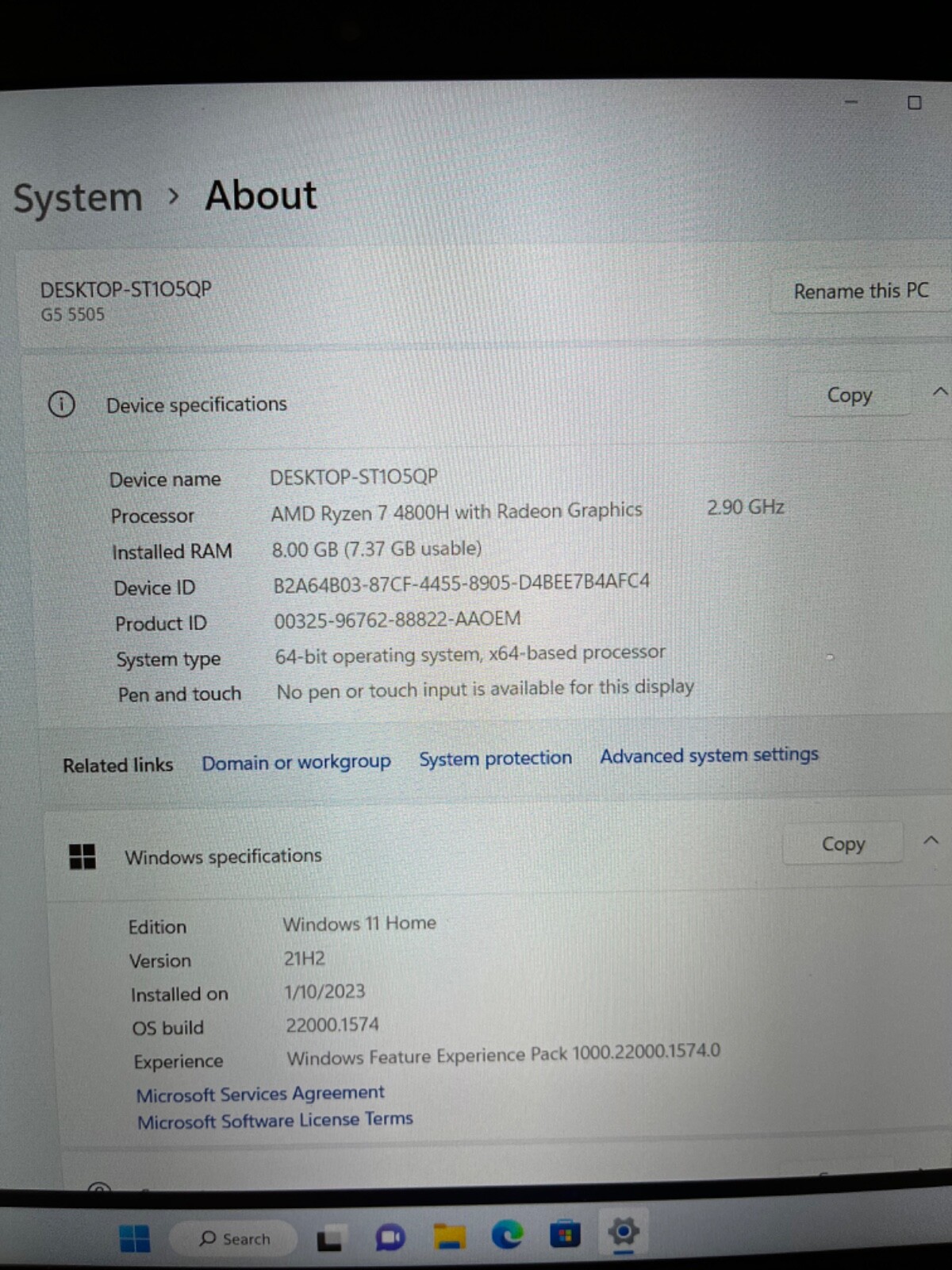952x1270 pixels.
Task: Open System protection link
Action: point(495,758)
